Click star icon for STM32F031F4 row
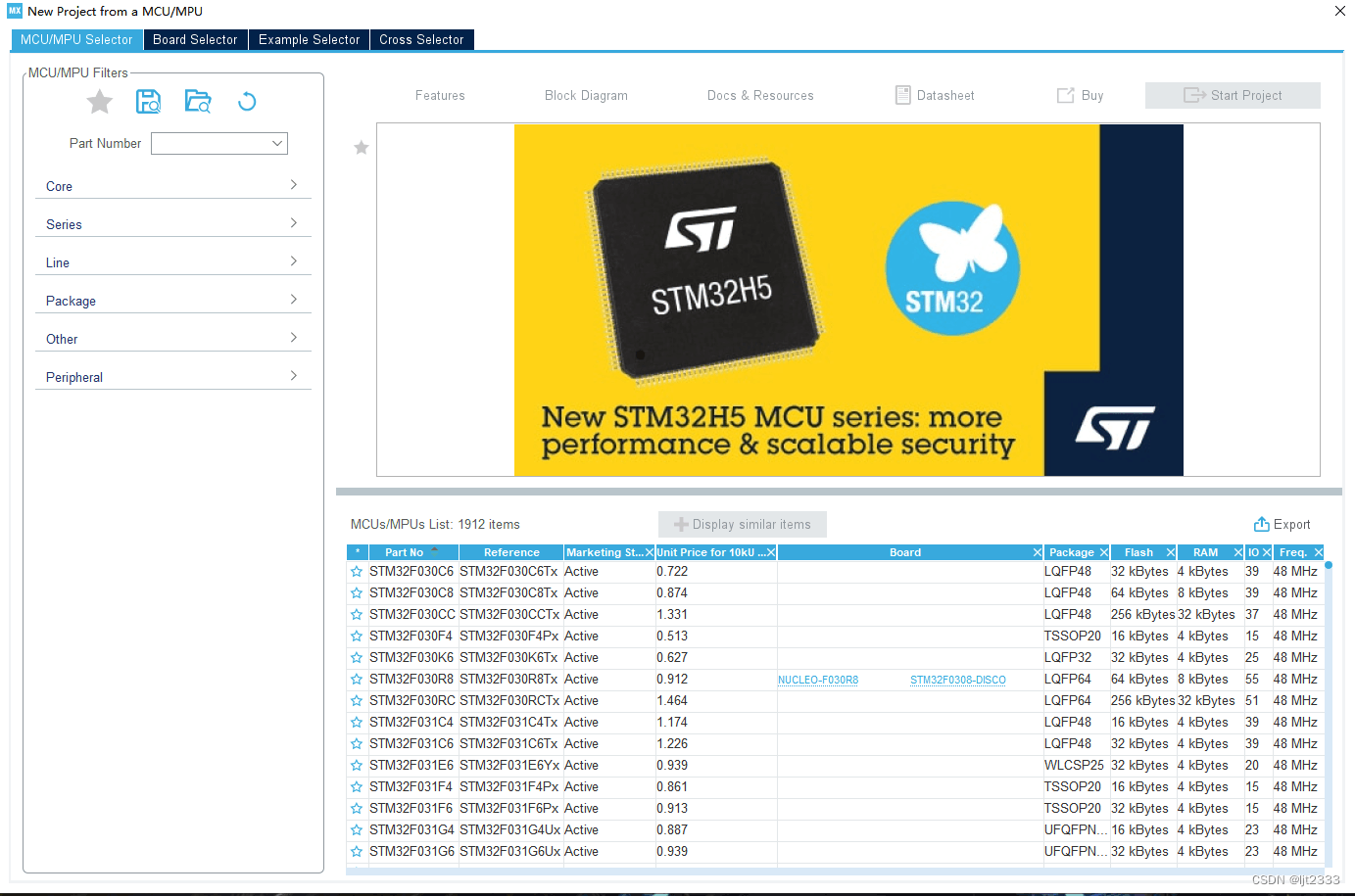1355x896 pixels. [357, 787]
